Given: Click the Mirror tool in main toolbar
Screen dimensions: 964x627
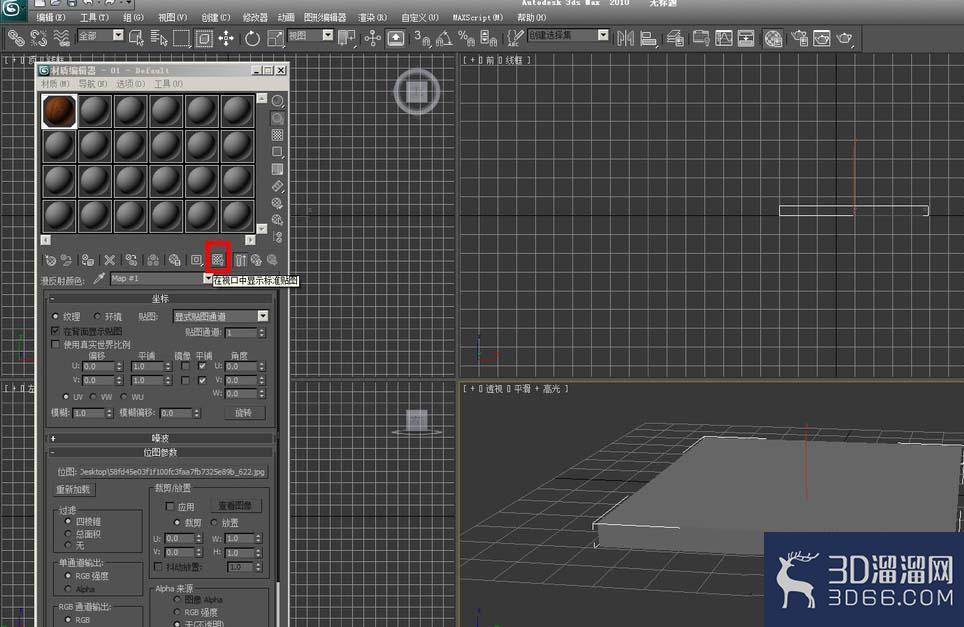Looking at the screenshot, I should [625, 39].
